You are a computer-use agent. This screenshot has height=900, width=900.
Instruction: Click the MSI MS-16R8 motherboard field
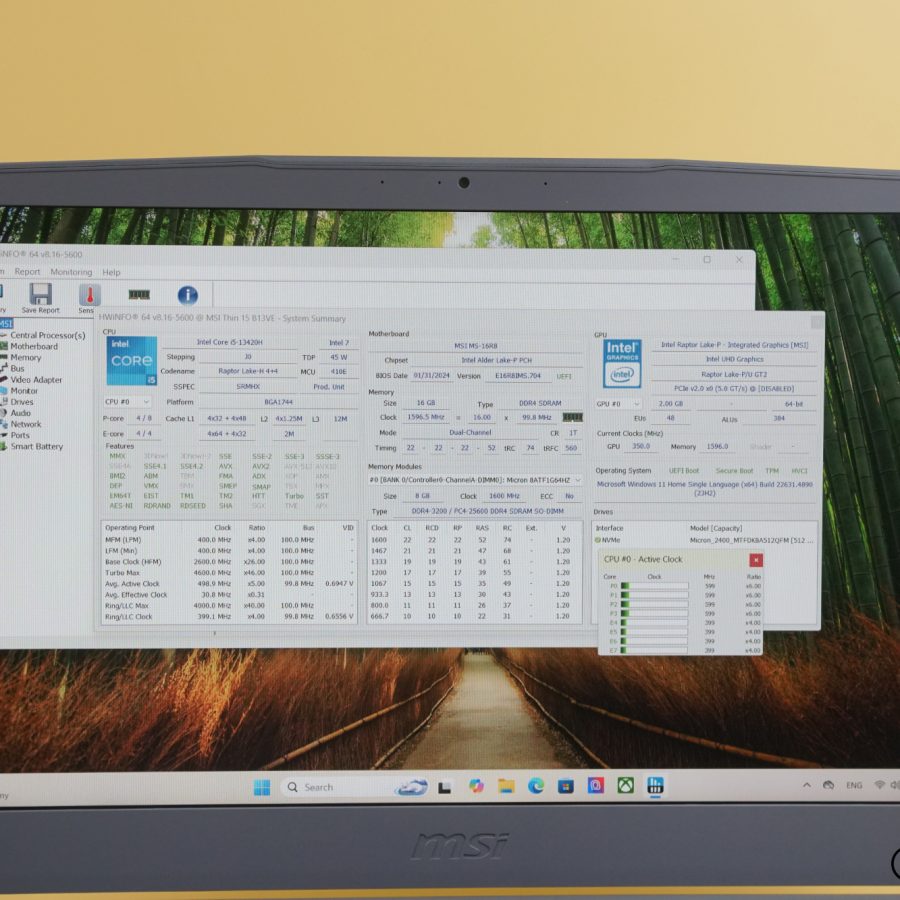click(x=476, y=346)
